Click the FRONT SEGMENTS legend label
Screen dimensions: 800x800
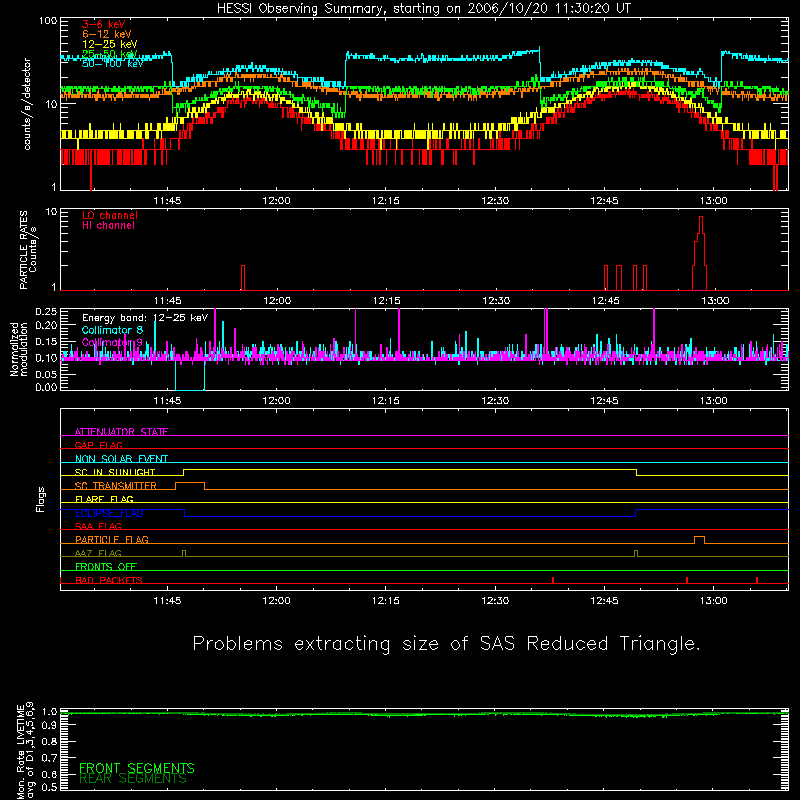pyautogui.click(x=137, y=768)
